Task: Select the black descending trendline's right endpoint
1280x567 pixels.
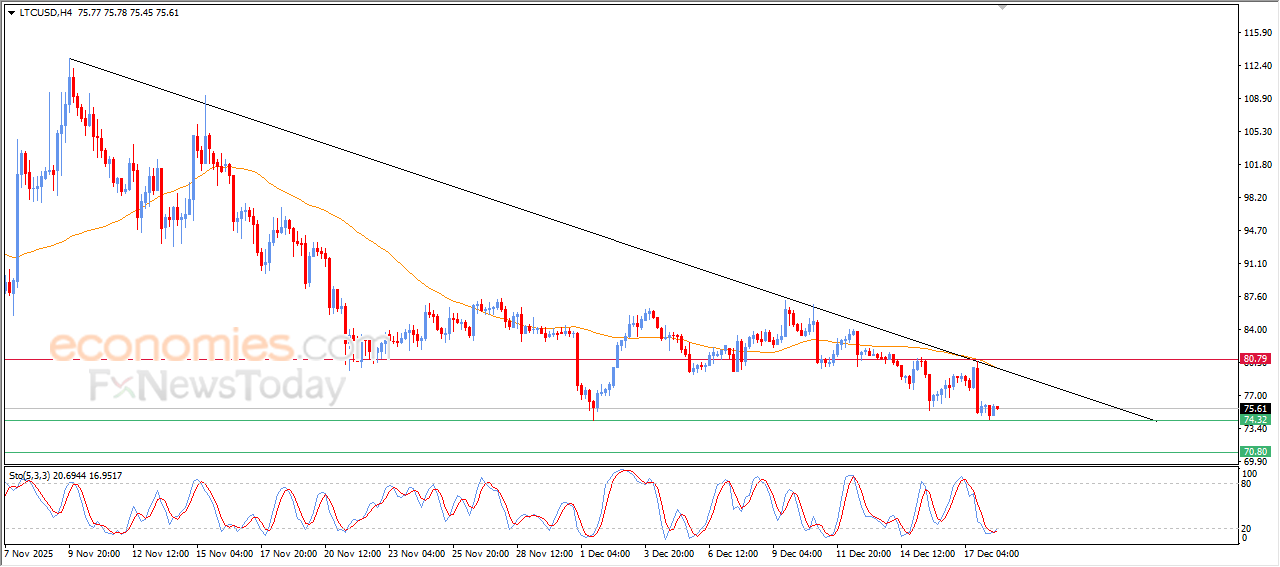Action: [x=1157, y=421]
